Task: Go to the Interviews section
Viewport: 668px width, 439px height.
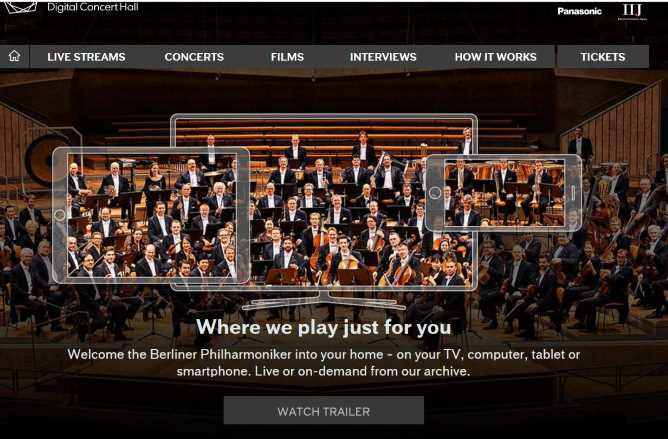Action: (x=383, y=57)
